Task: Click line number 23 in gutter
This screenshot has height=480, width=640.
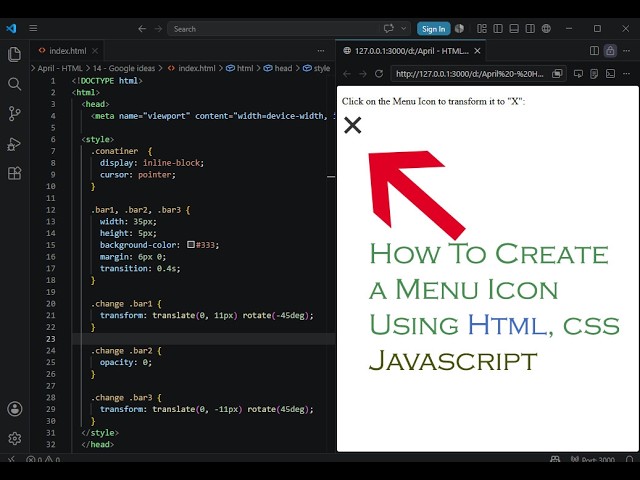Action: pos(51,339)
